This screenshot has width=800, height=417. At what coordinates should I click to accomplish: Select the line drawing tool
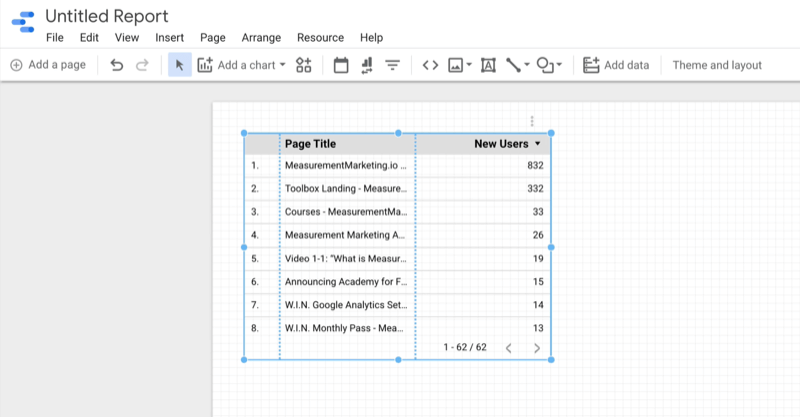(x=513, y=65)
